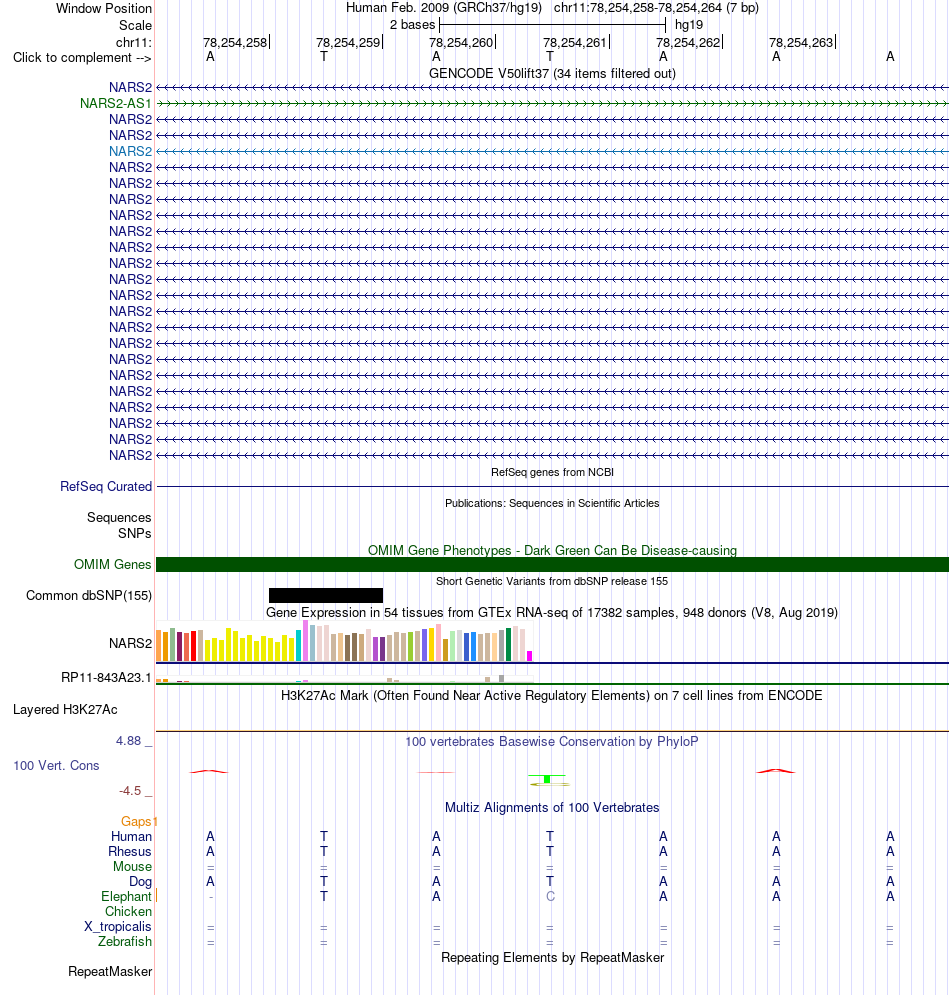Screen dimensions: 950x995
Task: Click '100 vertebrates Basewise Conservation by PhyloP' title
Action: point(552,741)
